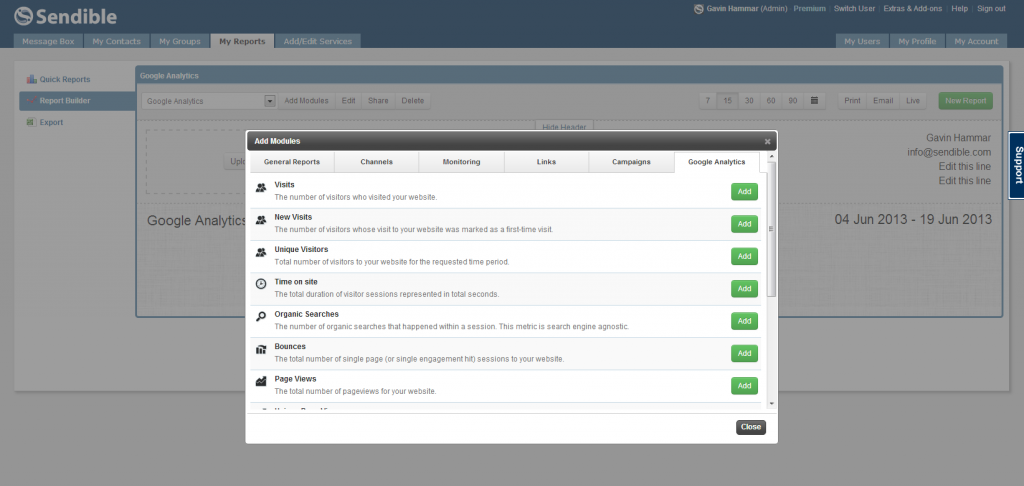Screen dimensions: 1024x486
Task: Click the Sendible logo
Action: click(65, 16)
